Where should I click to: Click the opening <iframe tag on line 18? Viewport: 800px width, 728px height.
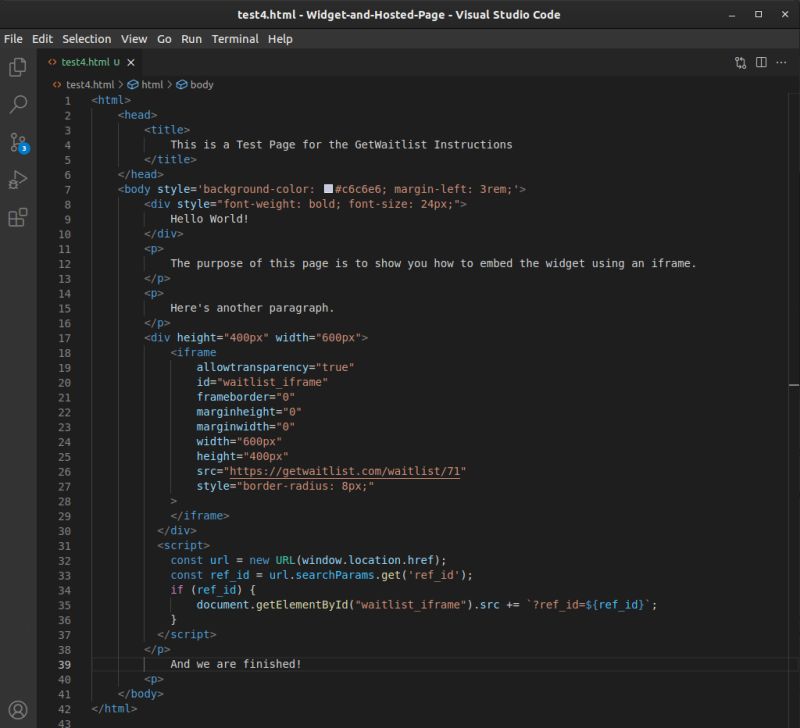193,353
